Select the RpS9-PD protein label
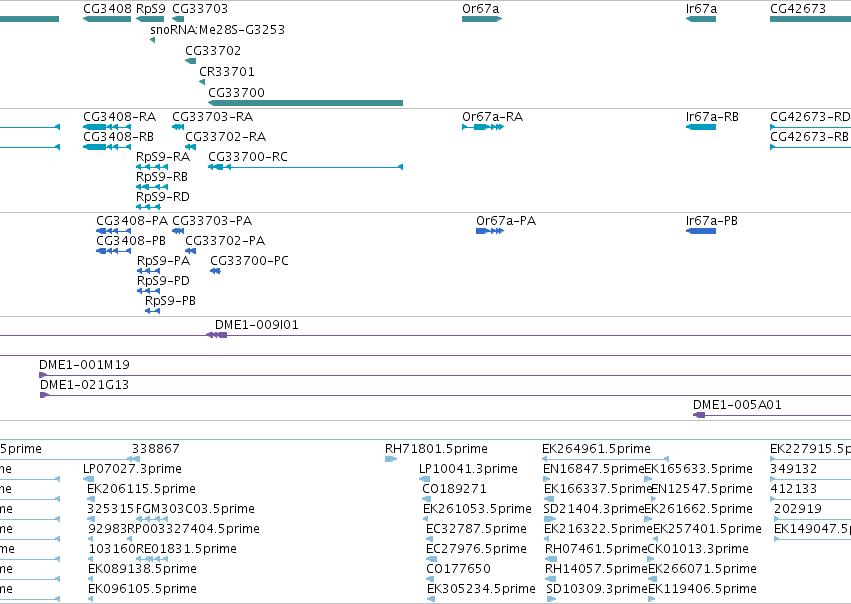The width and height of the screenshot is (851, 604). coord(163,281)
